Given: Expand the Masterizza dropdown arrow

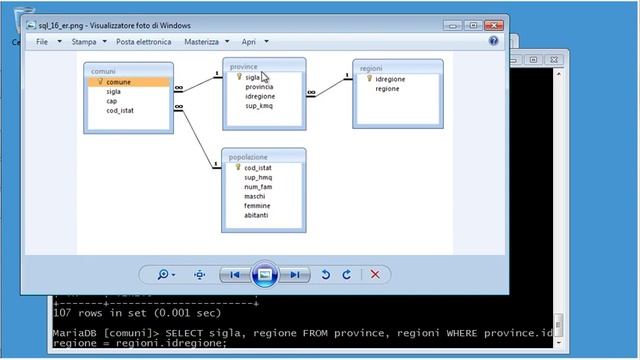Looking at the screenshot, I should [227, 42].
